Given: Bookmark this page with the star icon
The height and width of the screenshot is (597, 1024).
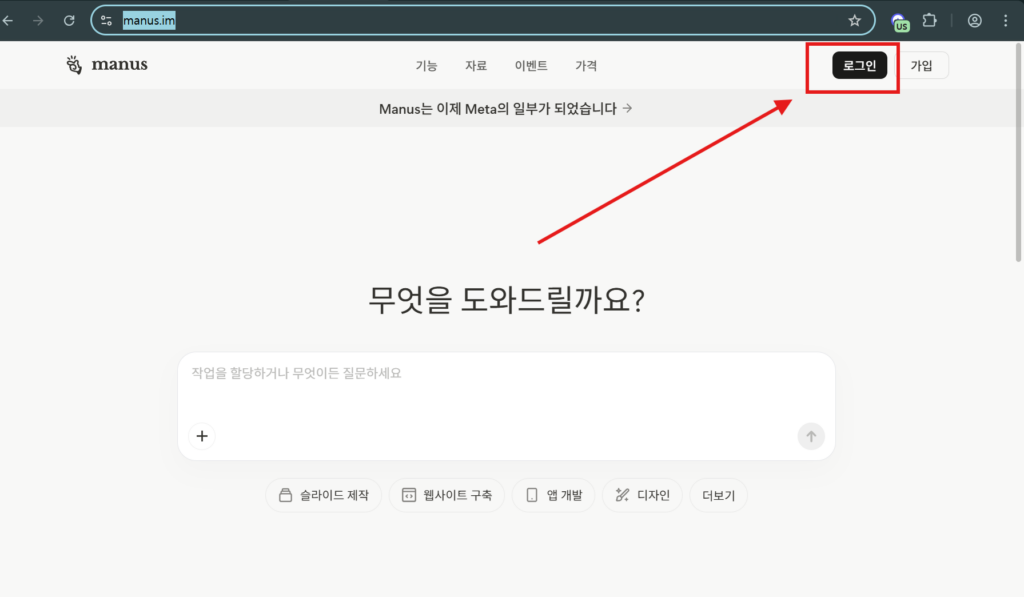Looking at the screenshot, I should pyautogui.click(x=854, y=20).
